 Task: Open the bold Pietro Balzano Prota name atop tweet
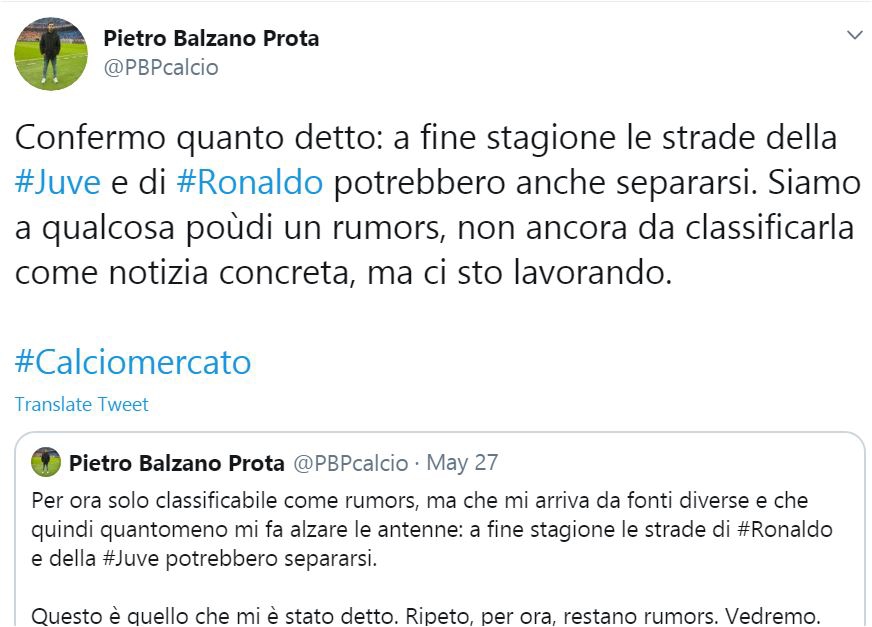click(x=211, y=39)
